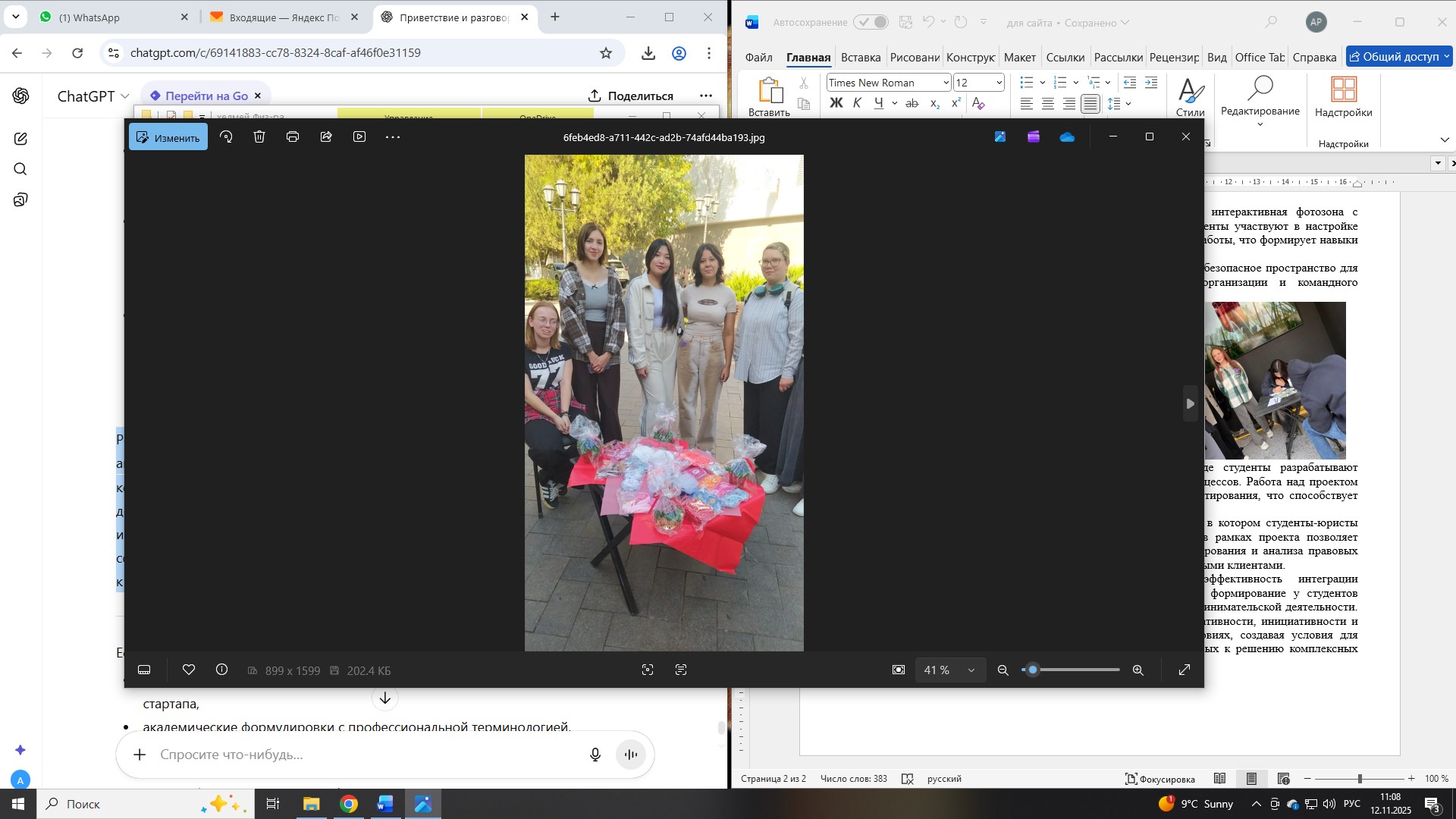Share the photo using the share icon
Image resolution: width=1456 pixels, height=819 pixels.
pyautogui.click(x=326, y=137)
